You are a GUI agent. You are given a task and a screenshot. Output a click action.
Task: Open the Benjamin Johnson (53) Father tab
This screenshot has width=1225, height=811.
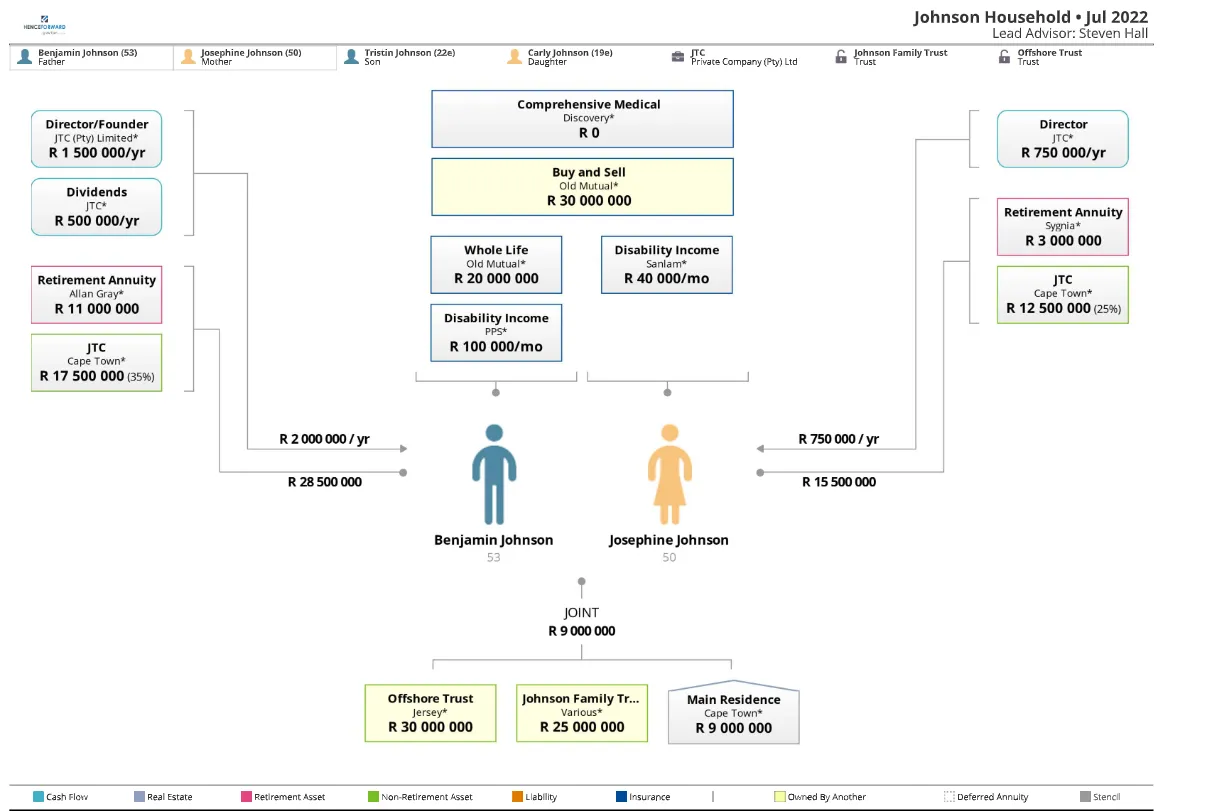tap(92, 57)
